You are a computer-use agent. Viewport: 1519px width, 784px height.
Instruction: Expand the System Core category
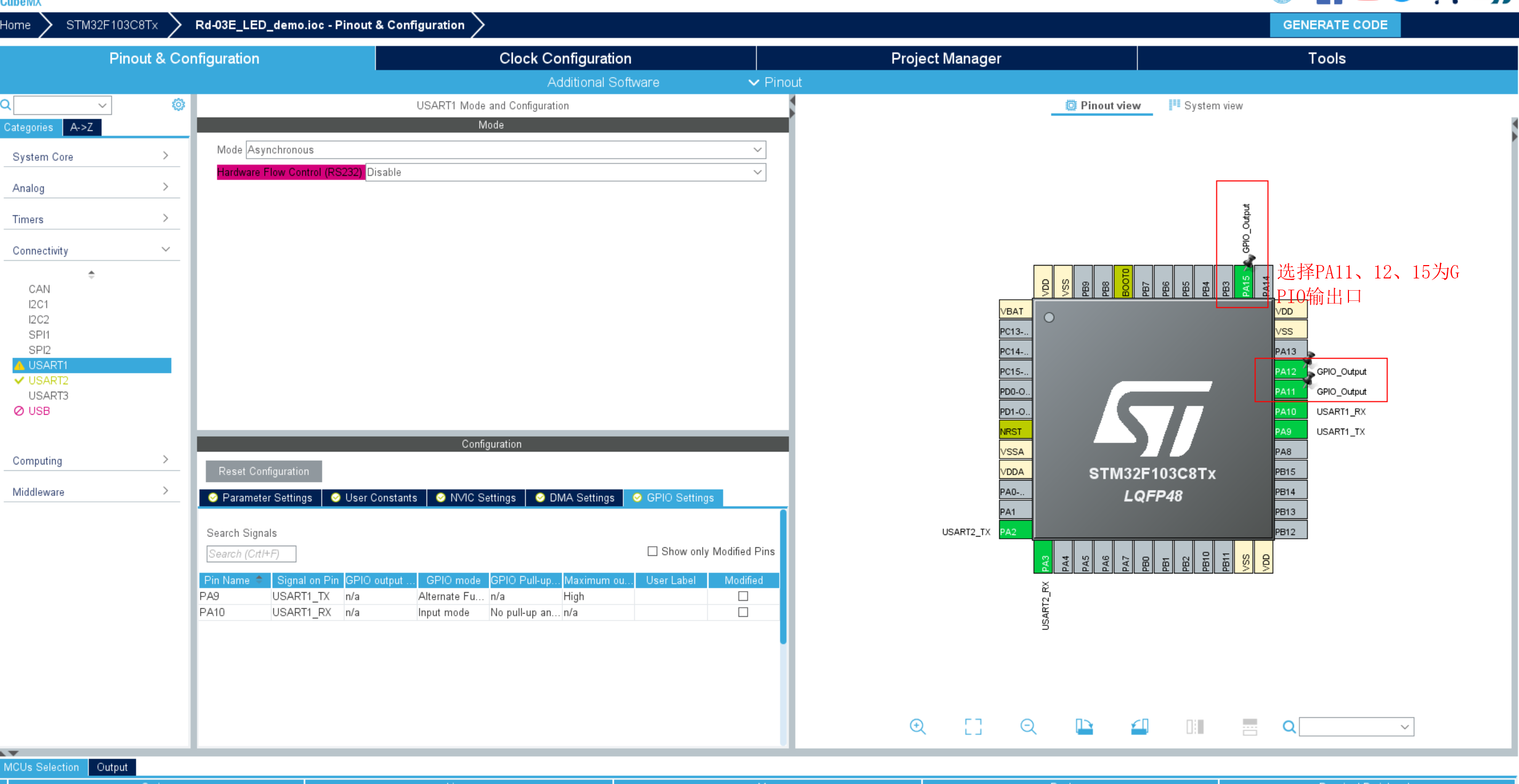pyautogui.click(x=90, y=156)
